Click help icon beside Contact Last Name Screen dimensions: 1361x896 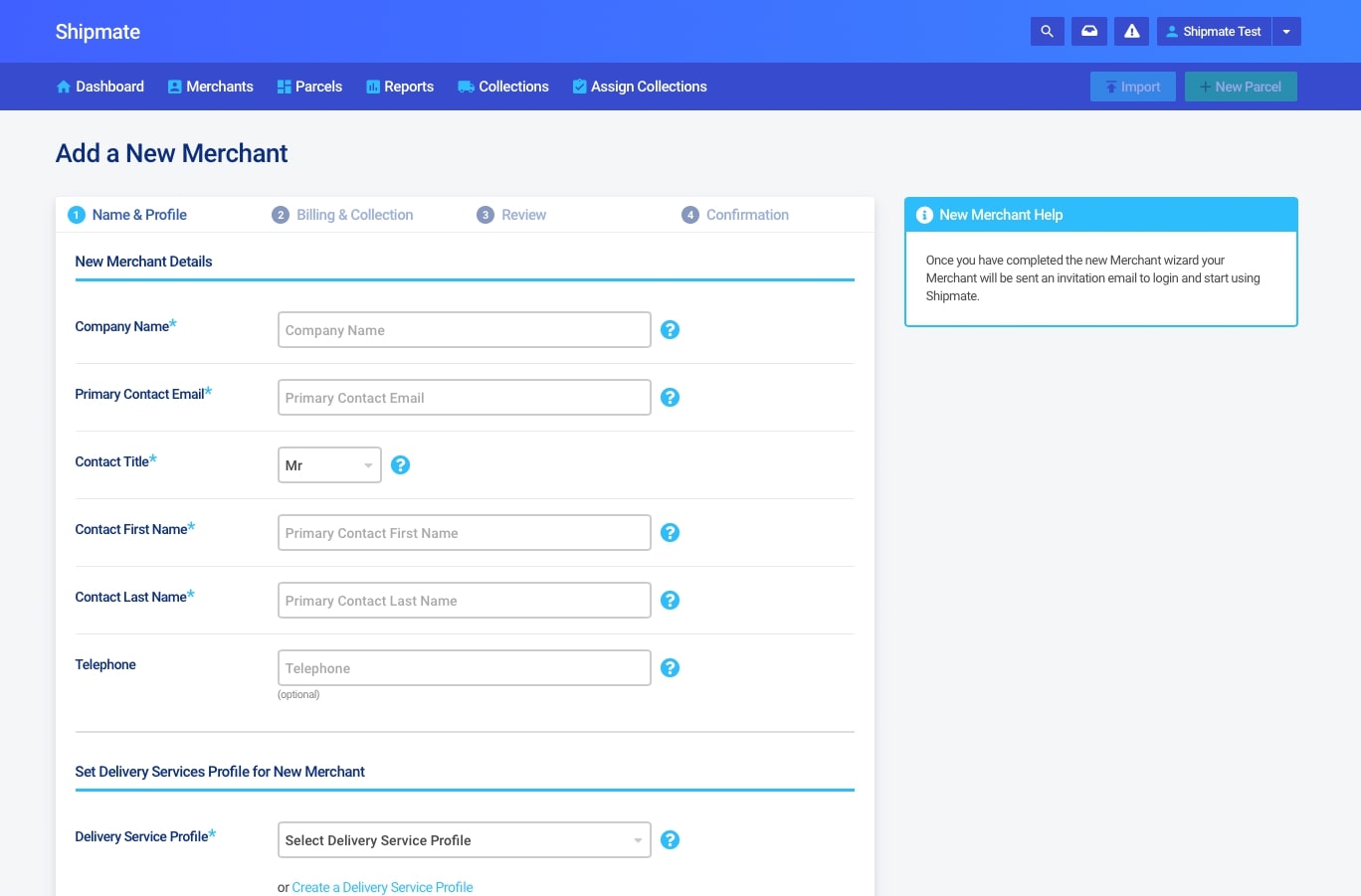(671, 601)
